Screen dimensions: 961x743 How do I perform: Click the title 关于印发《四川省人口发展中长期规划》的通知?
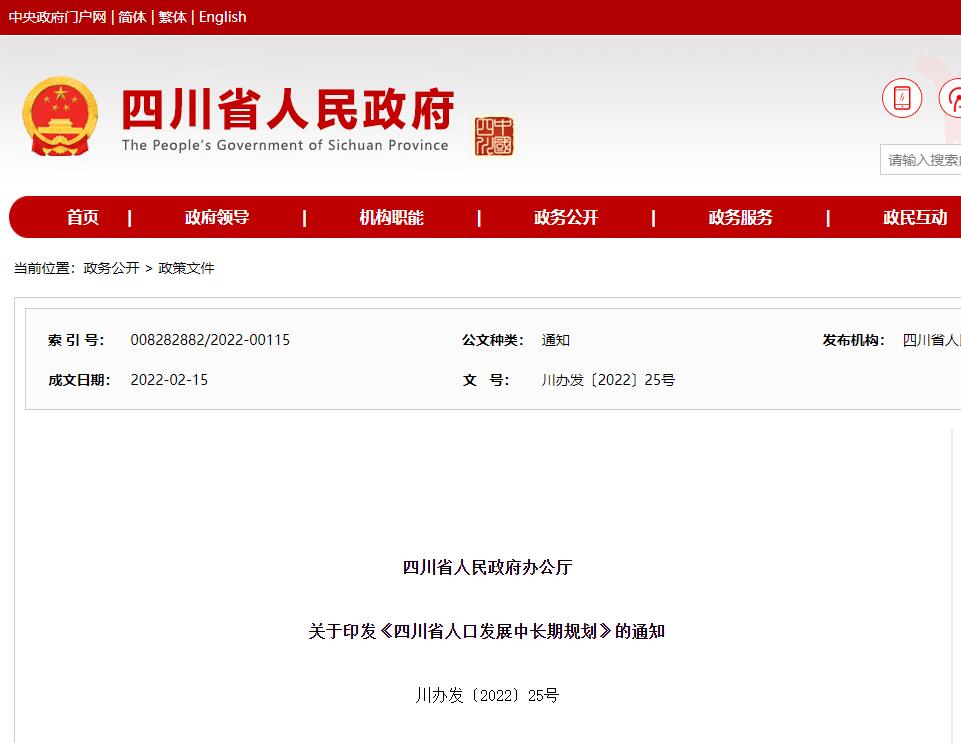487,631
